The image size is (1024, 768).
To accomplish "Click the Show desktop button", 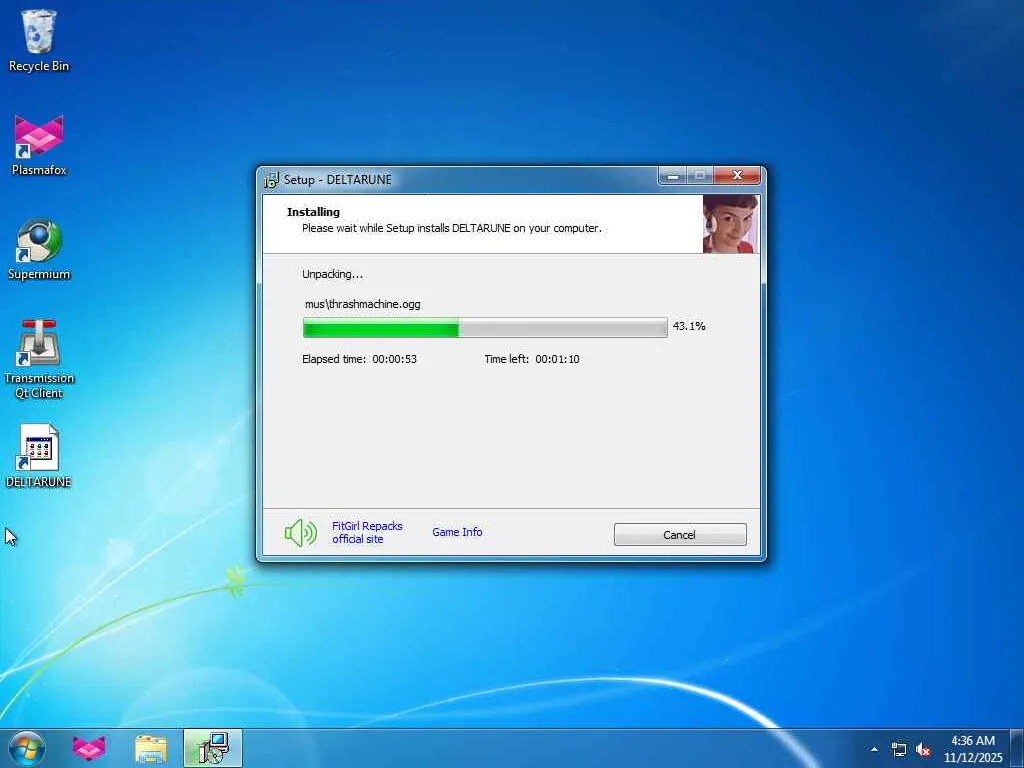I will tap(1017, 748).
